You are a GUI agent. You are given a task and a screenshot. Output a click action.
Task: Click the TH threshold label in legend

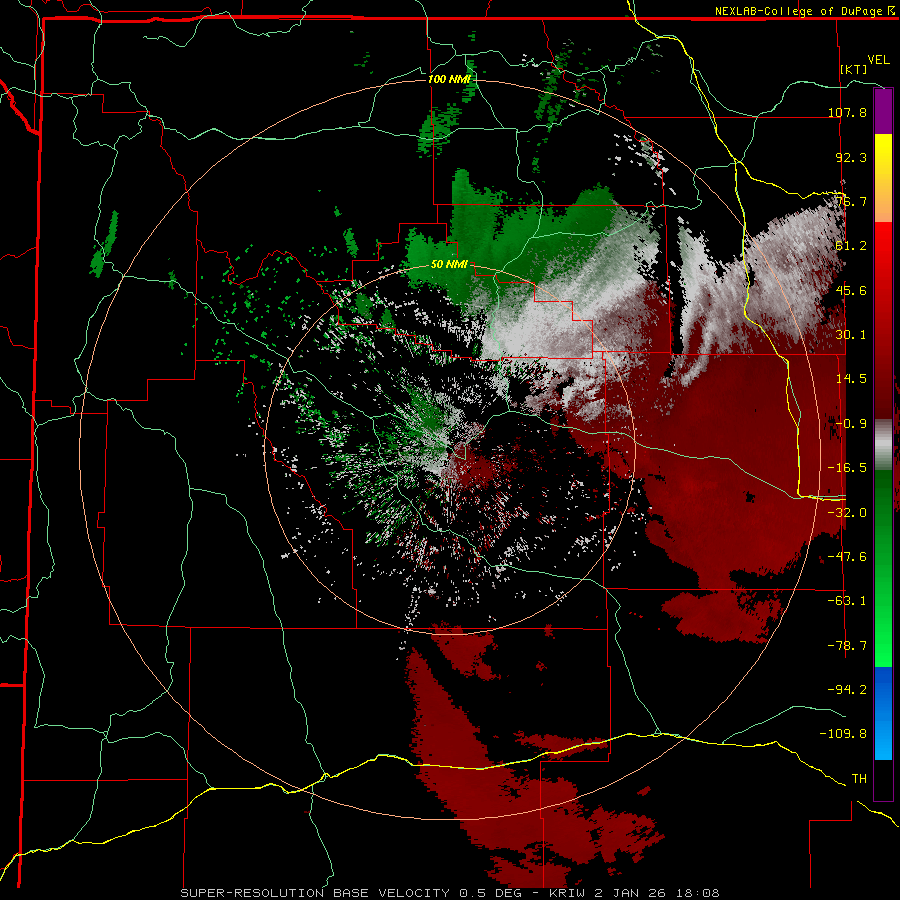(859, 778)
